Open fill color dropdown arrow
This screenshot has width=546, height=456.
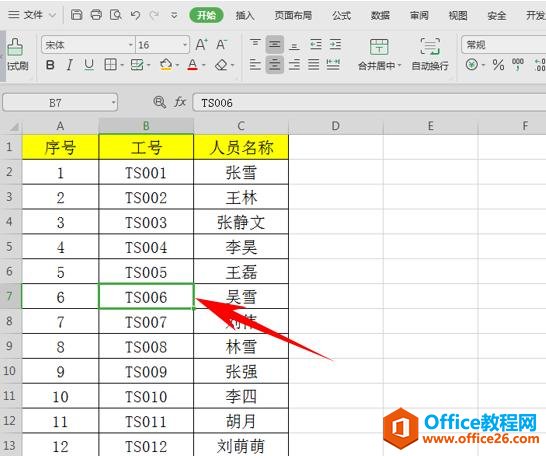coord(177,65)
